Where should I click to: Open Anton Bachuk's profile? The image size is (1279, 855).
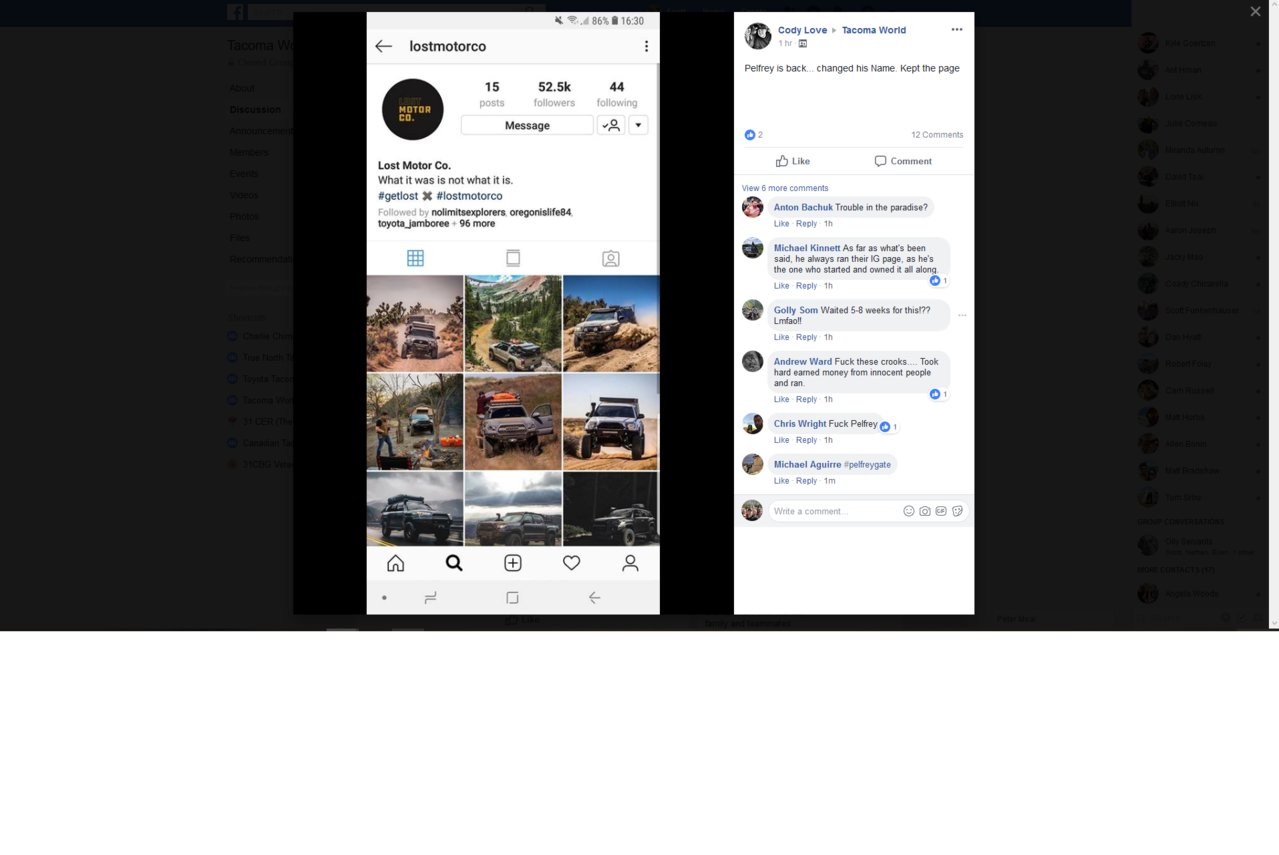pyautogui.click(x=803, y=208)
